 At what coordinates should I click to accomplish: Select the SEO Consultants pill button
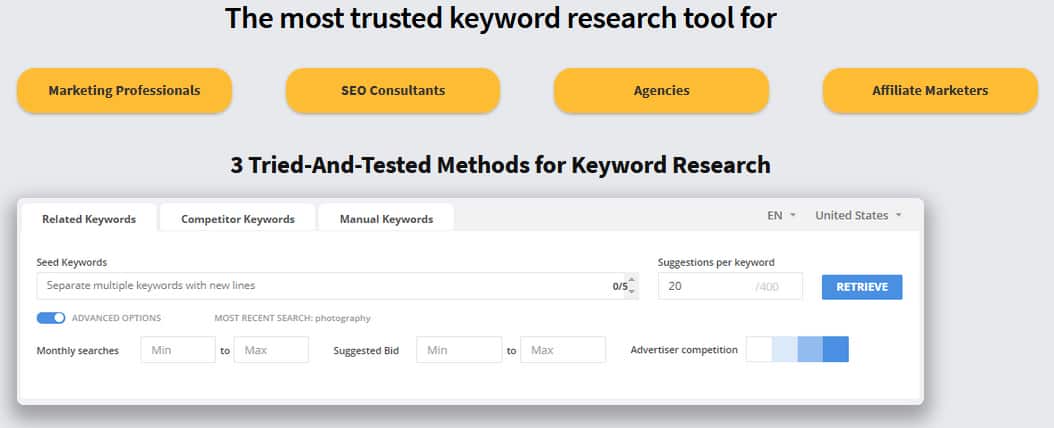click(x=392, y=91)
